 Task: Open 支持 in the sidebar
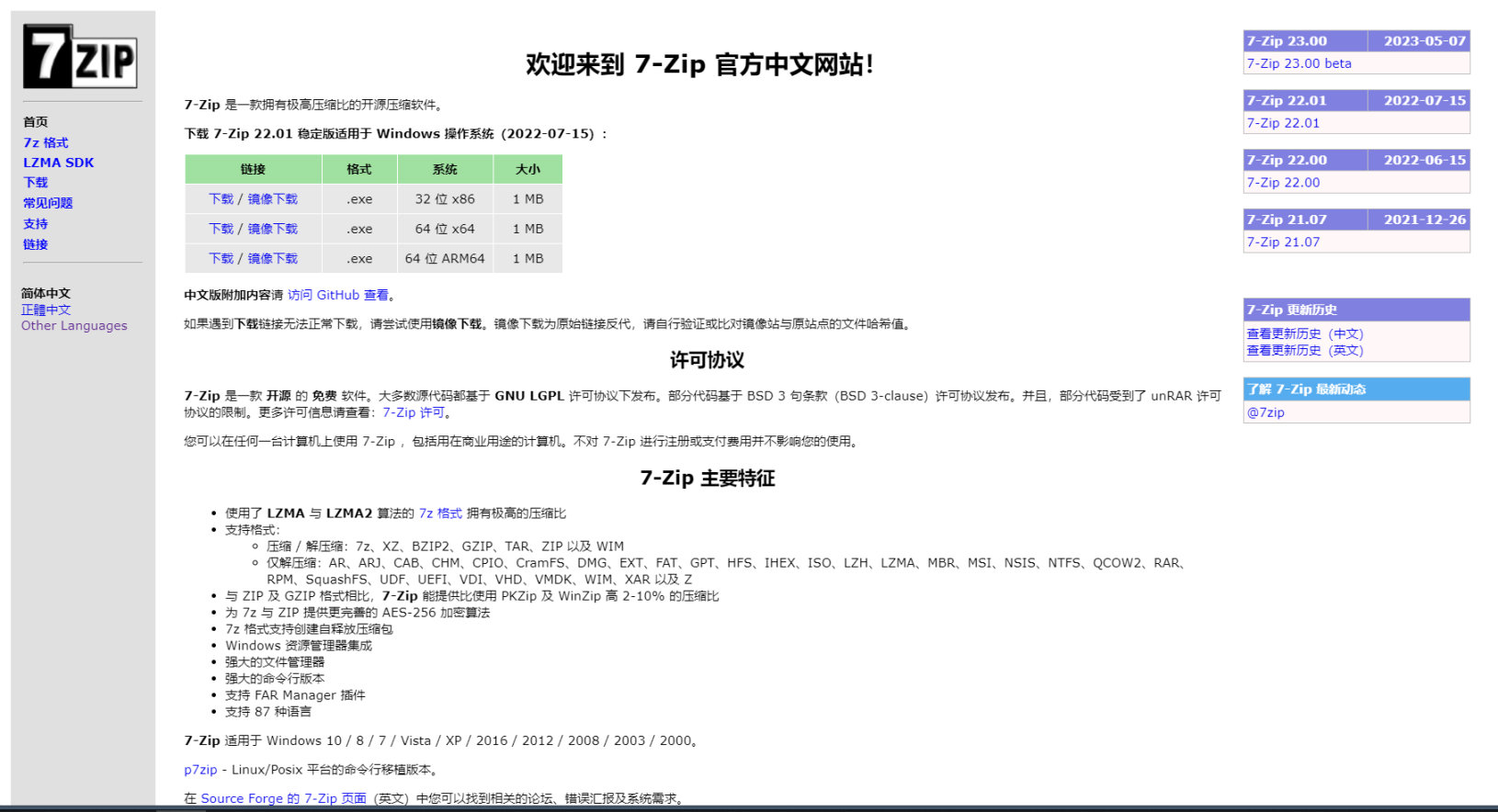tap(36, 224)
